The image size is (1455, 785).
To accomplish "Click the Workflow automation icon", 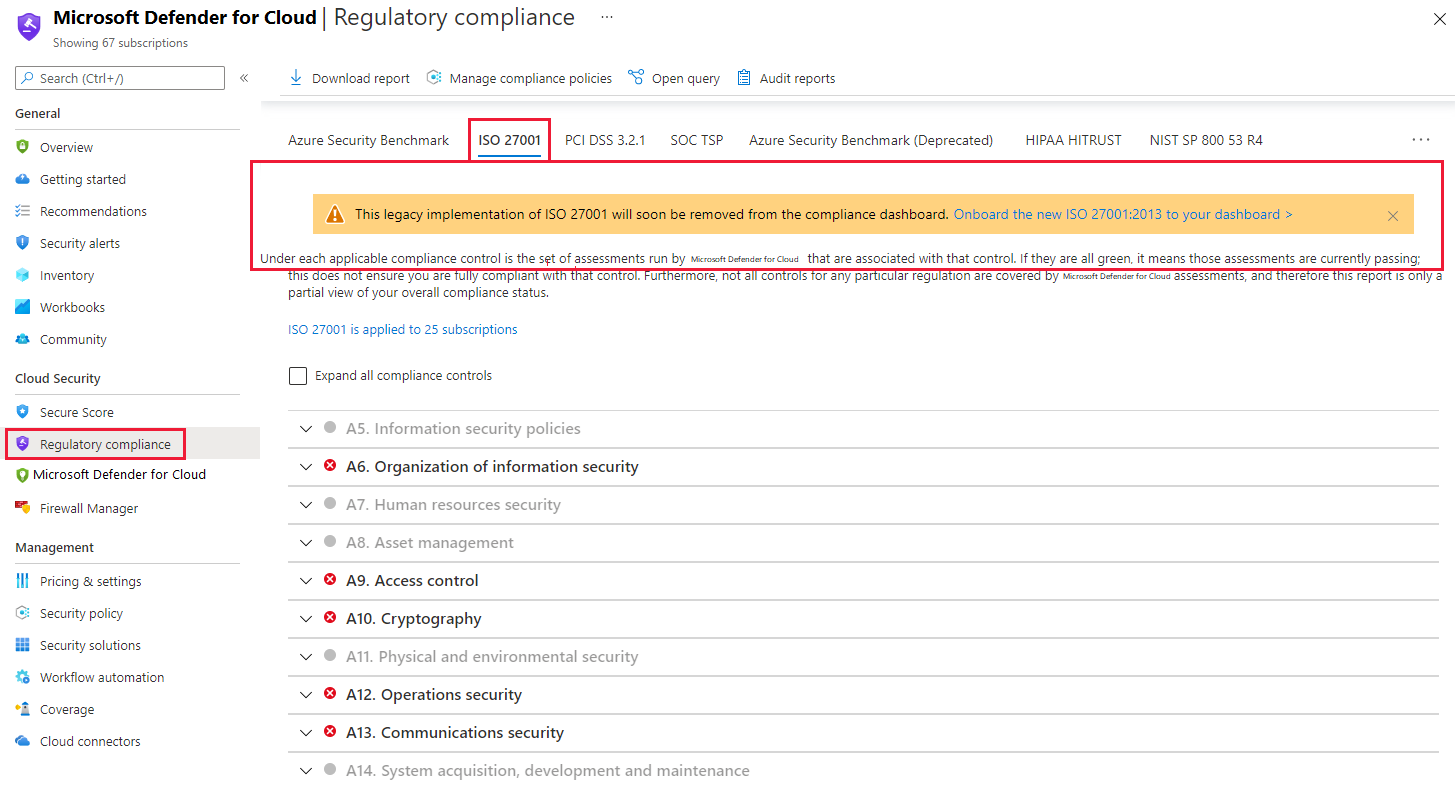I will [x=23, y=677].
